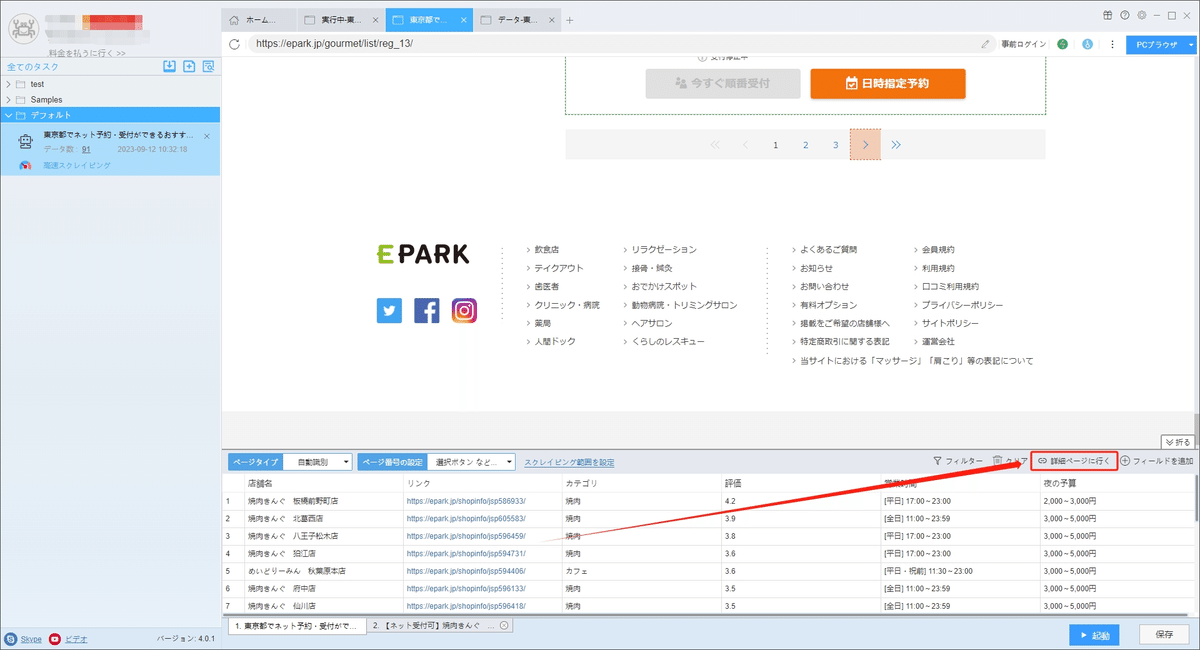Image resolution: width=1200 pixels, height=650 pixels.
Task: Click the Twitter icon under EPARK logo
Action: [x=389, y=310]
